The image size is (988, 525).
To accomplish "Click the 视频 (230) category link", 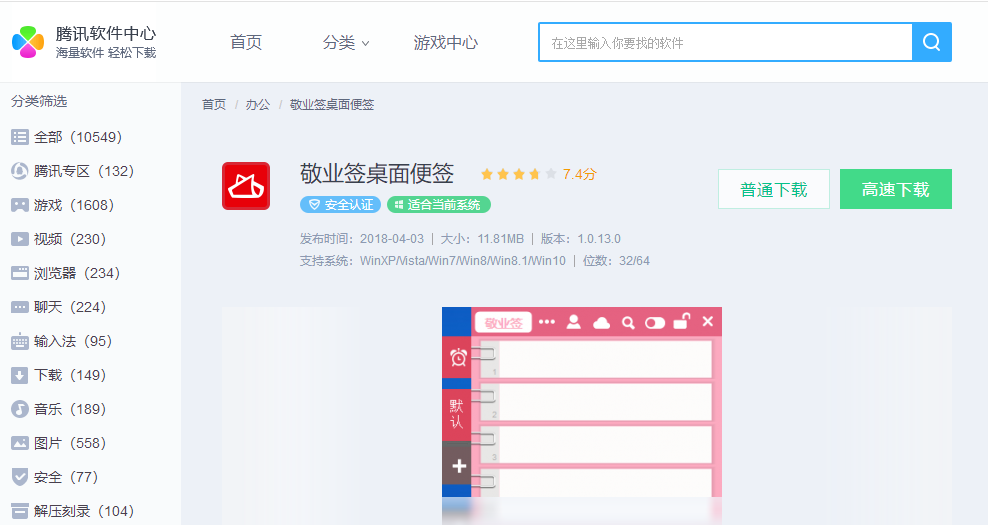I will click(70, 239).
